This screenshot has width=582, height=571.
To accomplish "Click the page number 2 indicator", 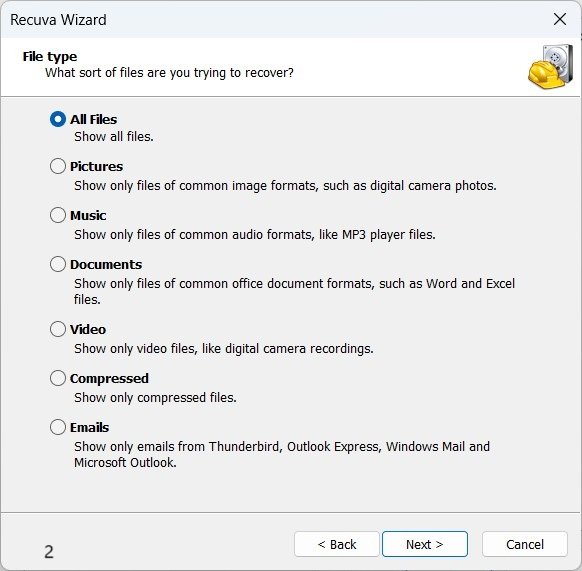I will point(49,552).
